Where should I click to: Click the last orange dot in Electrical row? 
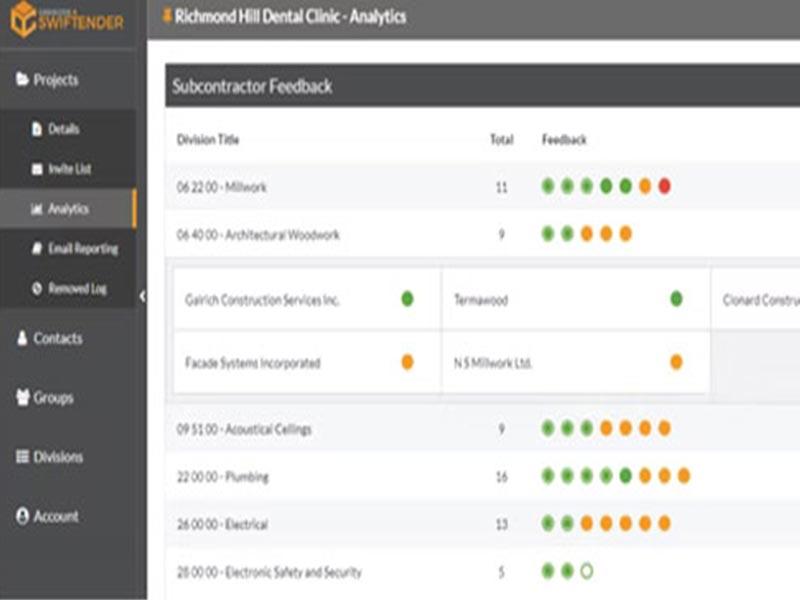point(664,523)
